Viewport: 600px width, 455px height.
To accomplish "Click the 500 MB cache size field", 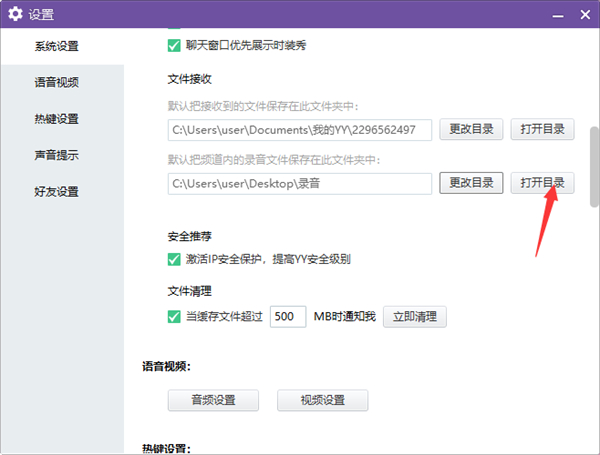I will pyautogui.click(x=287, y=317).
